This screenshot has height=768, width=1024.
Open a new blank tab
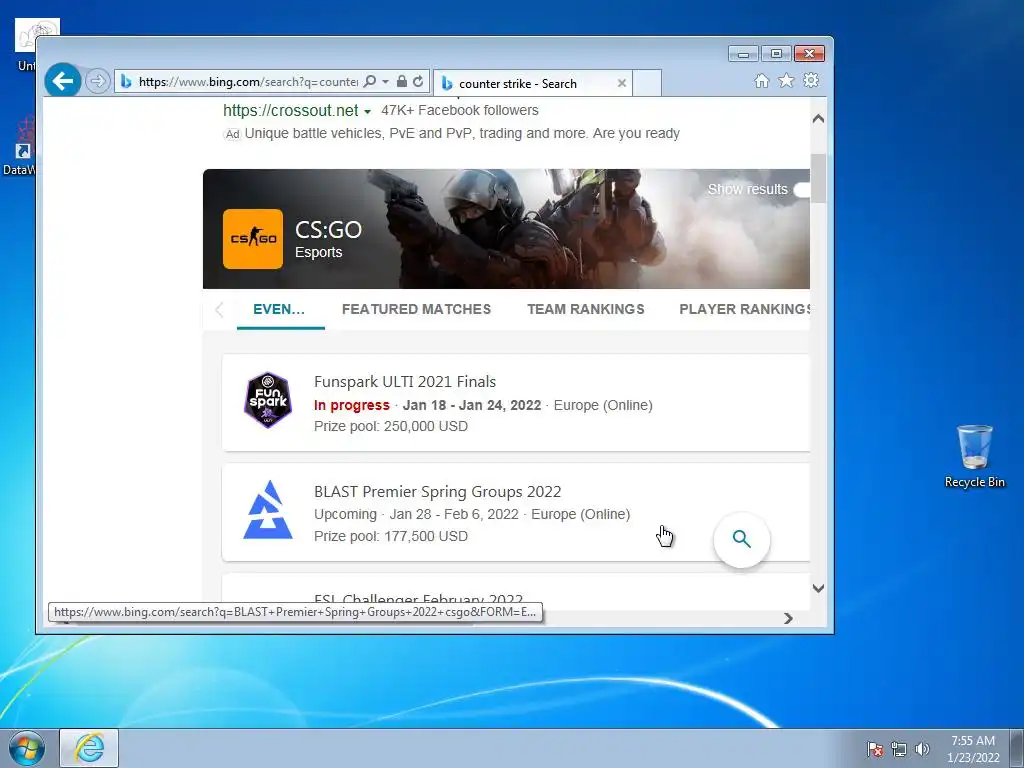pos(647,83)
